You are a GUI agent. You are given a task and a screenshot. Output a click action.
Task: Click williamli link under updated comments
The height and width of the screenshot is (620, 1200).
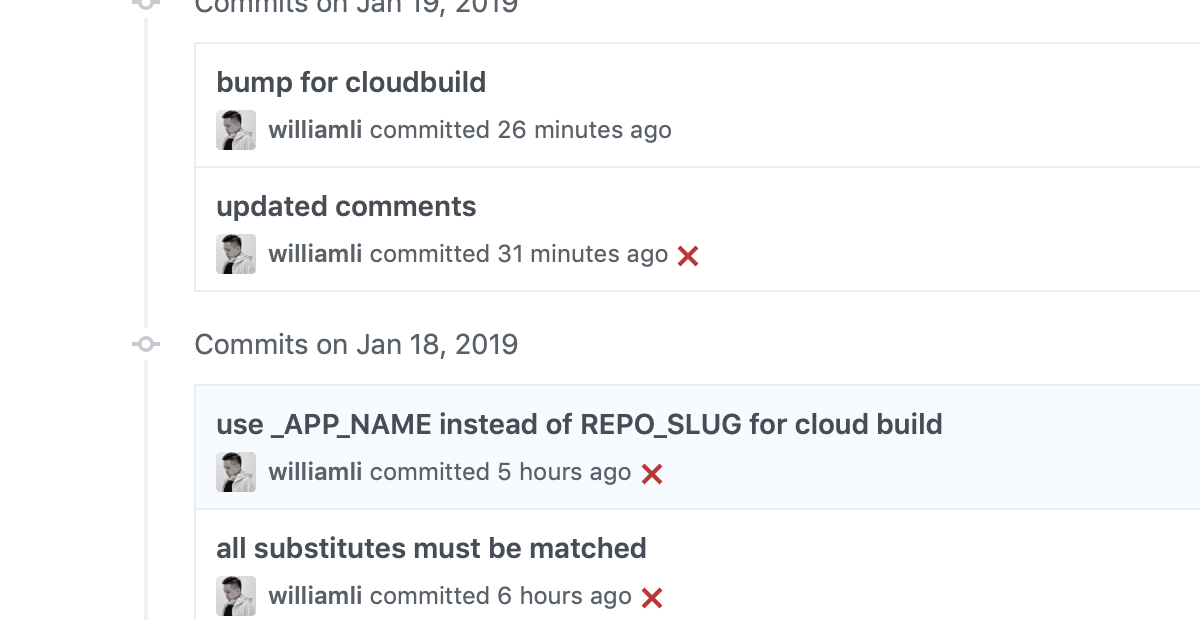315,254
